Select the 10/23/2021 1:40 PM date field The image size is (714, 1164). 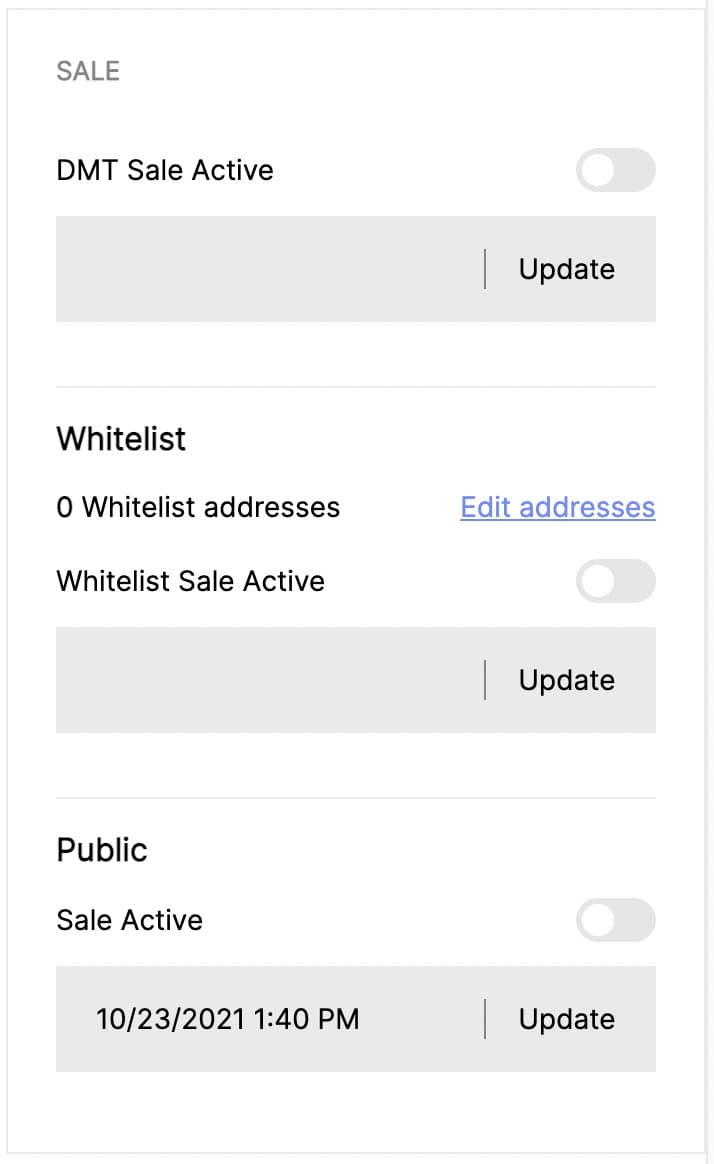click(x=228, y=1019)
